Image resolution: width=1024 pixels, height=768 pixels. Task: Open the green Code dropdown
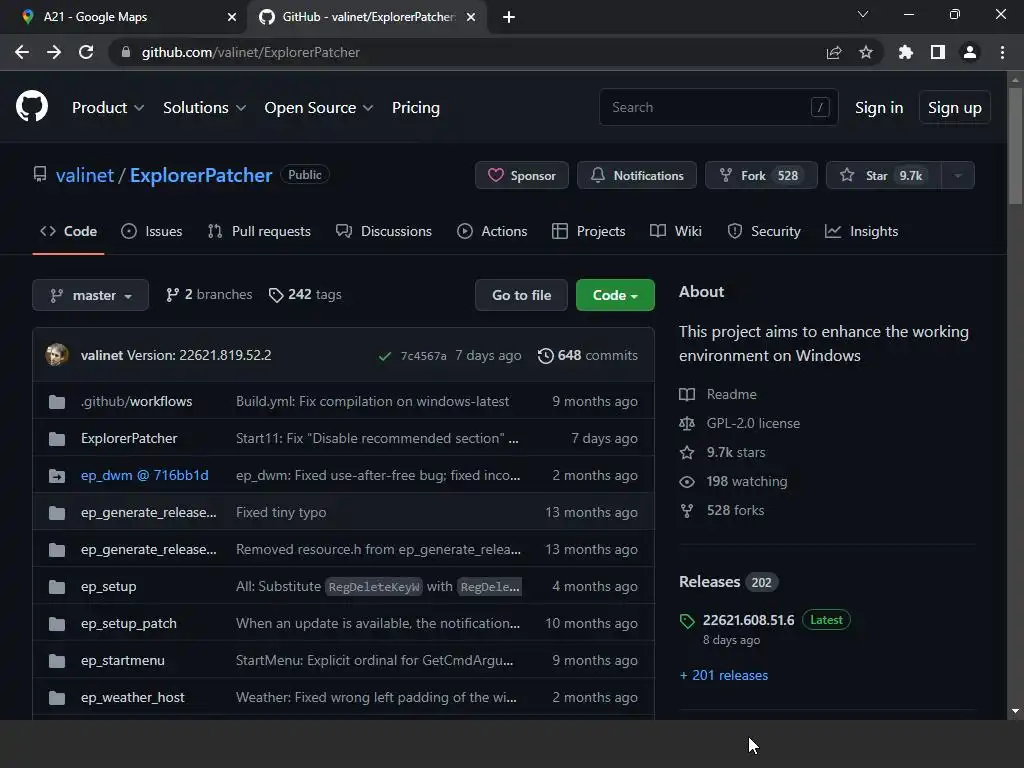coord(615,295)
